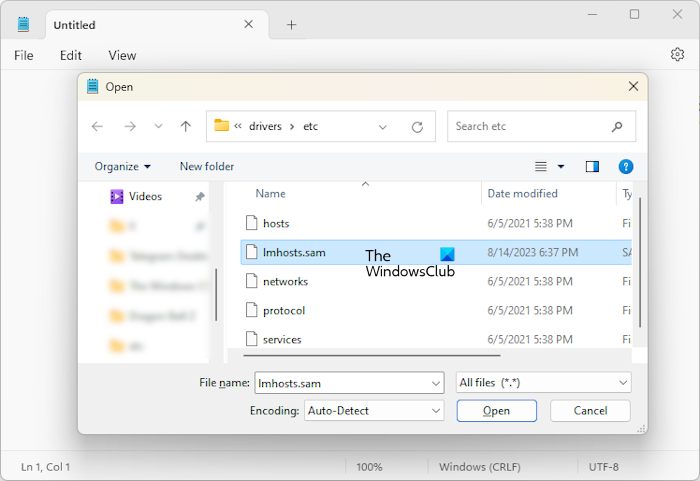The image size is (700, 481).
Task: Toggle the preview pane
Action: [592, 166]
